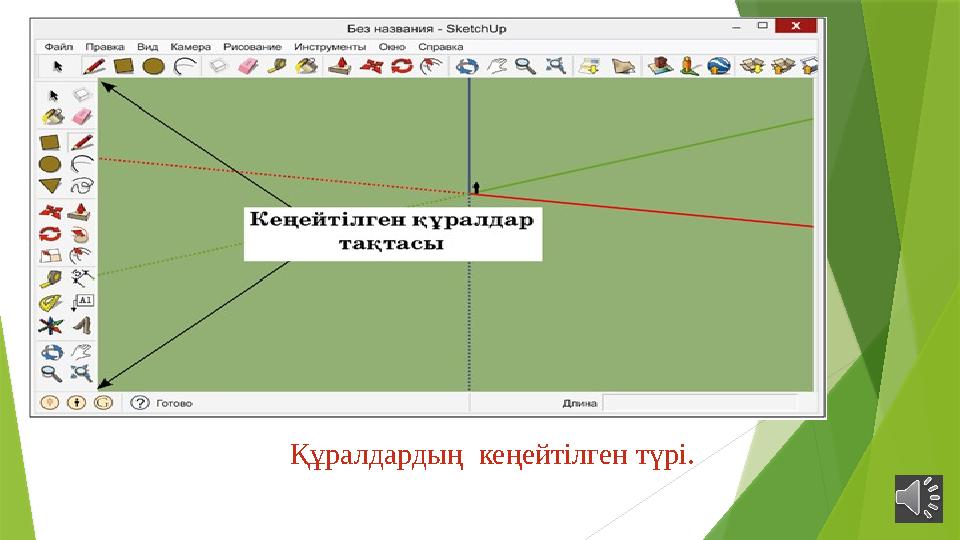Screen dimensions: 960x540
Task: Select the Rotate tool in top toolbar
Action: (x=402, y=66)
